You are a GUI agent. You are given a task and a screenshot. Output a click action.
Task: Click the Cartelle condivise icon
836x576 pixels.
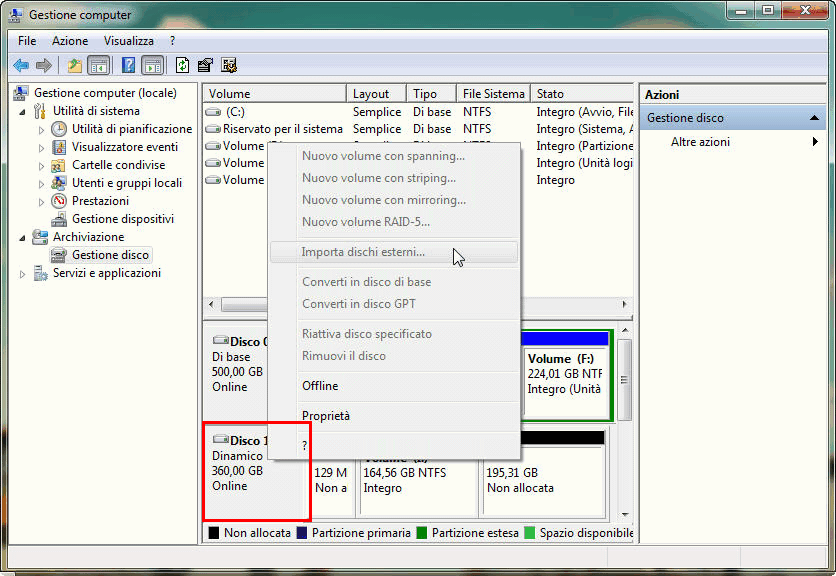pyautogui.click(x=59, y=165)
